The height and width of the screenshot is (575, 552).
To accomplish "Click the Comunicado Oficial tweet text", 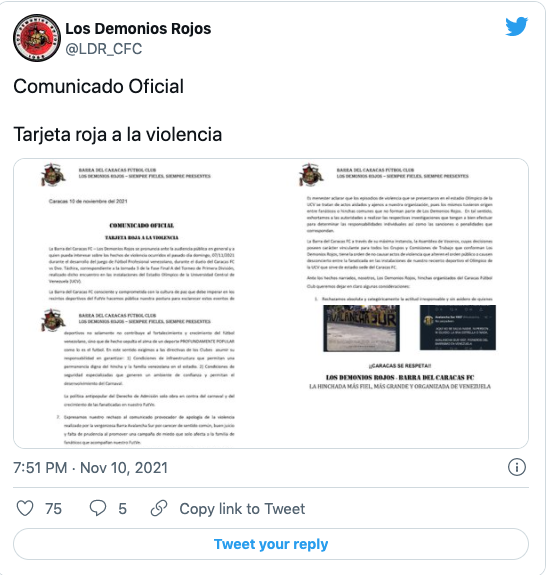I will [98, 87].
